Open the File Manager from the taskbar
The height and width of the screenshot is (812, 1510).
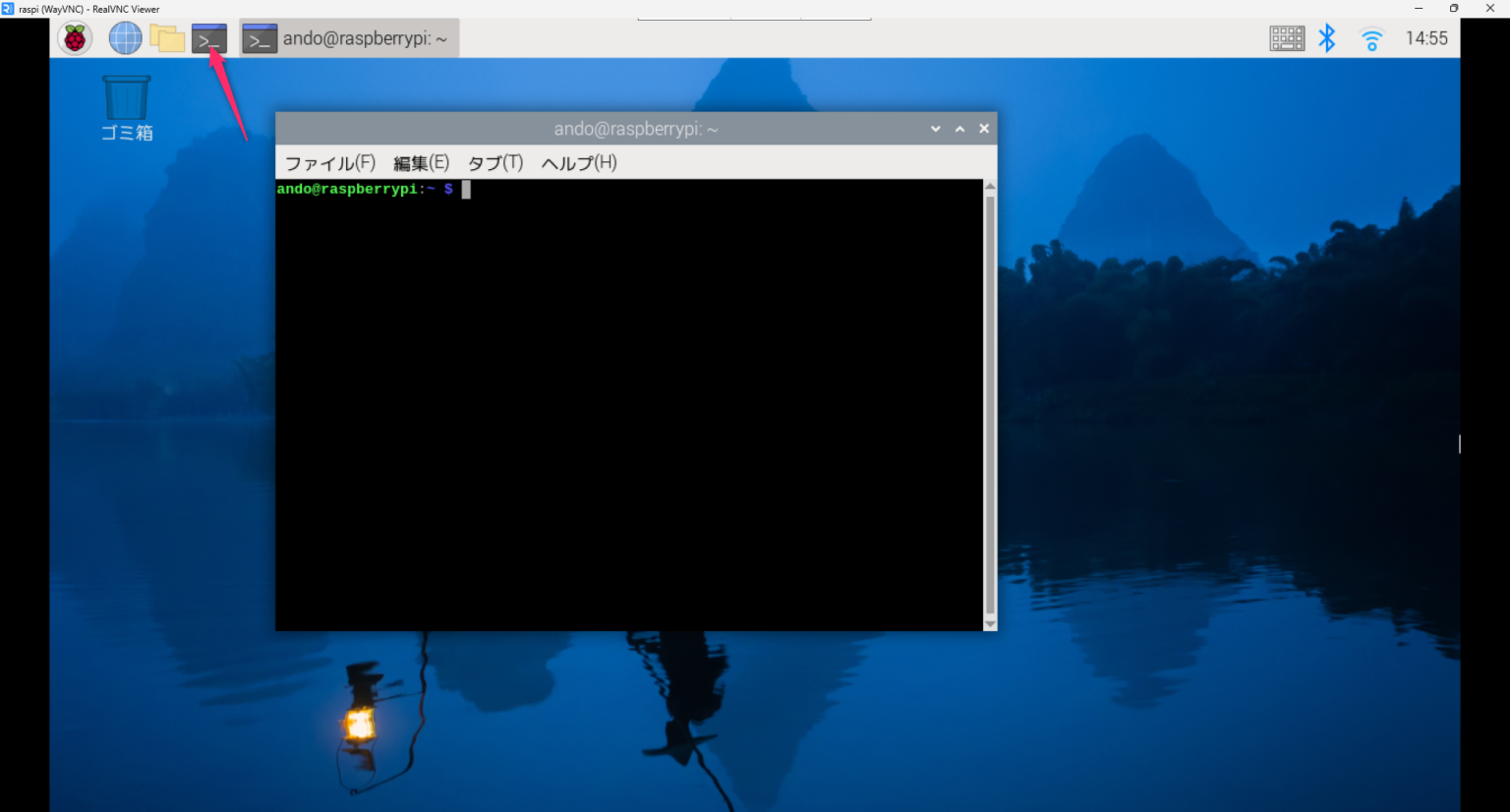(x=166, y=37)
